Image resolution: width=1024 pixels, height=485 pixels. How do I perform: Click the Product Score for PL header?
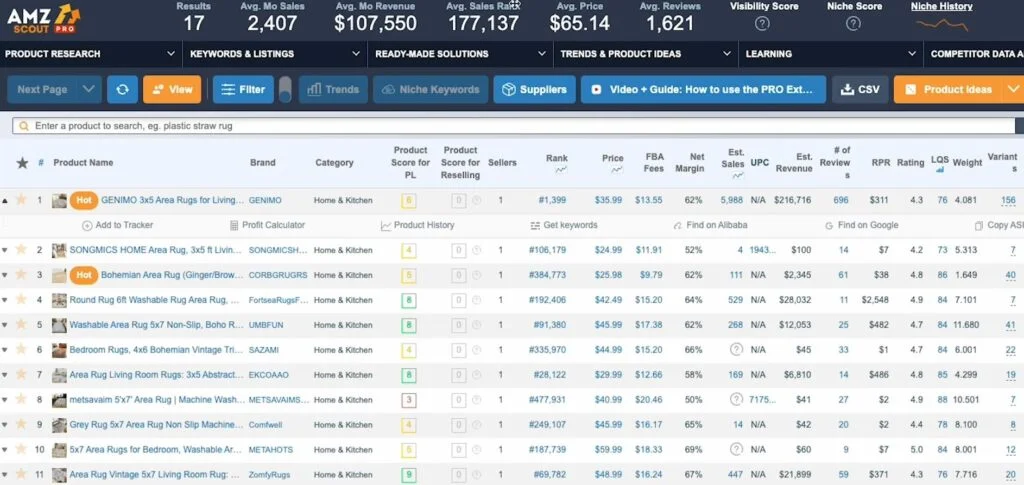[x=410, y=163]
